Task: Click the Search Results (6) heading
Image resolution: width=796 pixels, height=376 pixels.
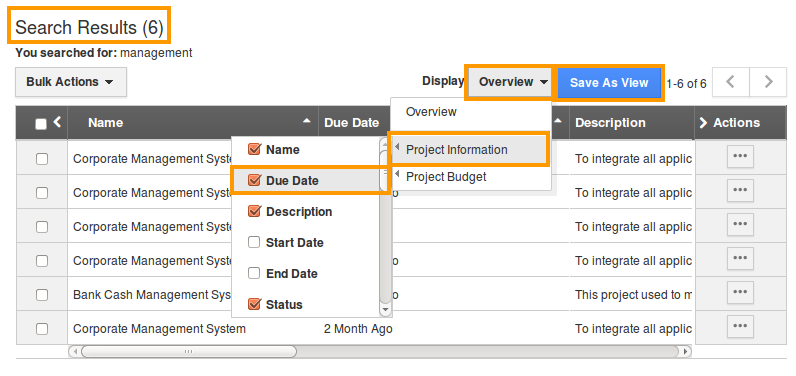Action: [x=89, y=27]
